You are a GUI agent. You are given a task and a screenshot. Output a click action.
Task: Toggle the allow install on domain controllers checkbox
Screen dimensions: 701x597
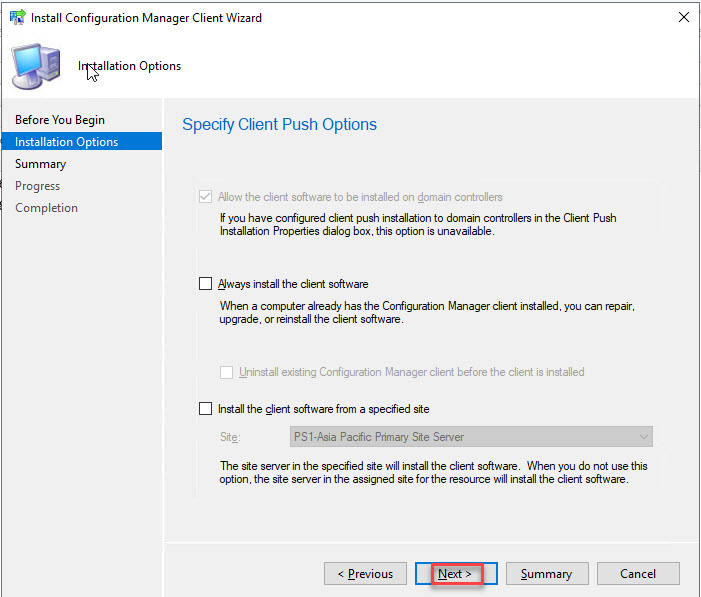(206, 197)
